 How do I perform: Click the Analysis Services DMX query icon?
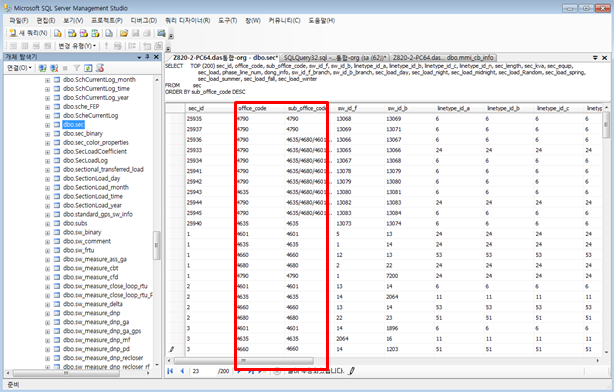(83, 33)
